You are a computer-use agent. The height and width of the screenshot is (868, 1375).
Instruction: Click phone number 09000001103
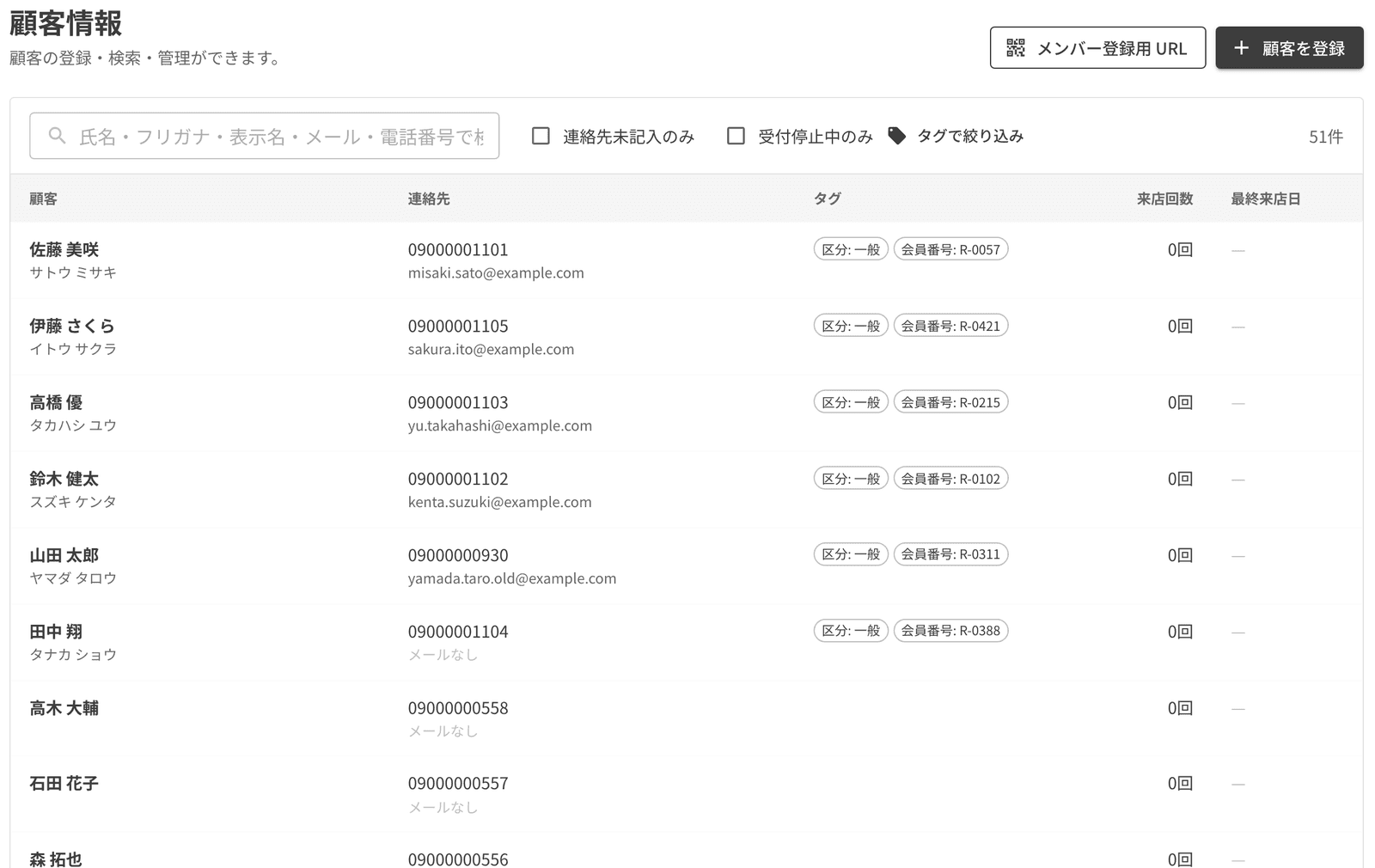[x=458, y=402]
